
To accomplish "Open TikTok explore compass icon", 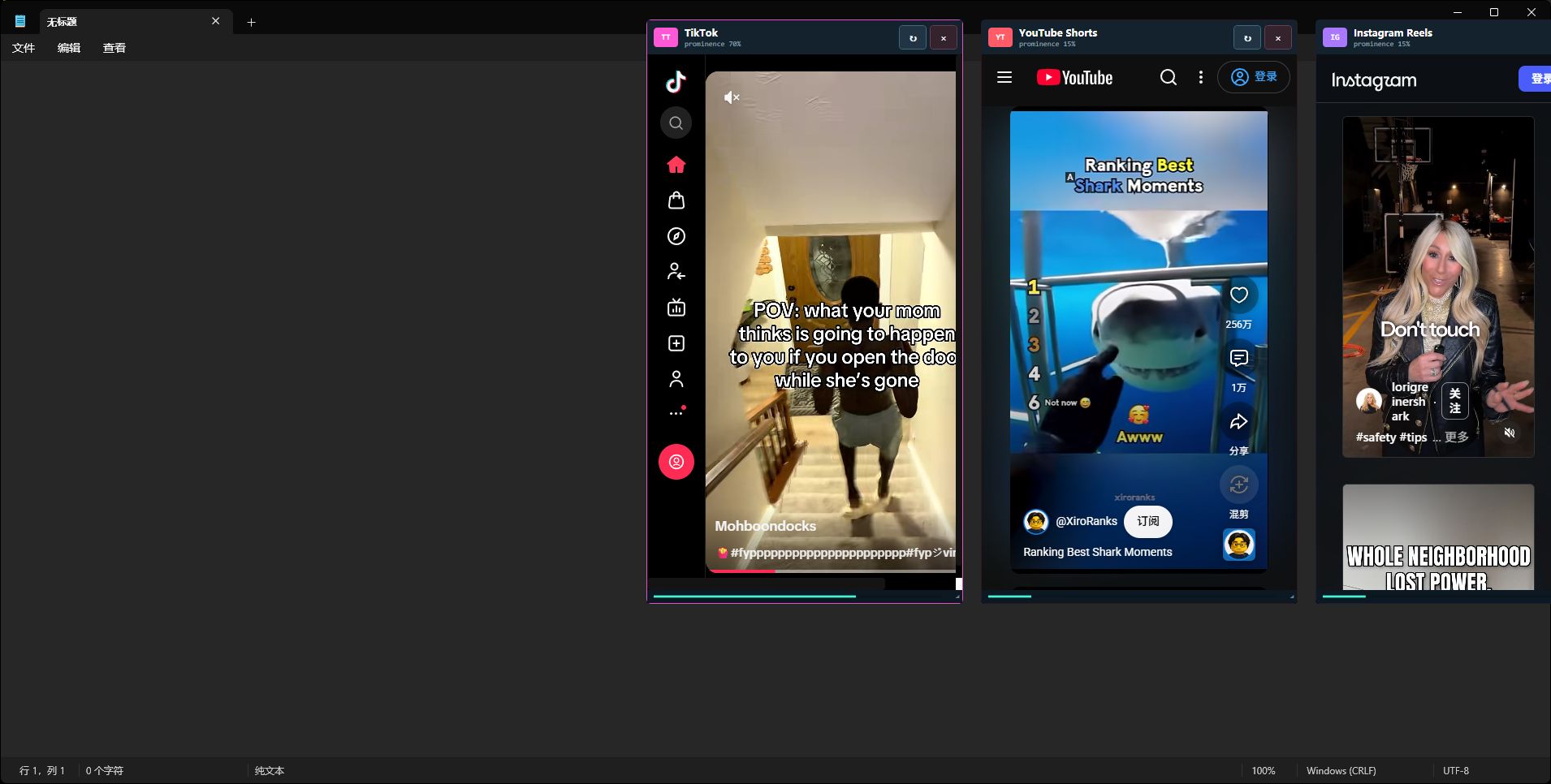I will (x=676, y=236).
